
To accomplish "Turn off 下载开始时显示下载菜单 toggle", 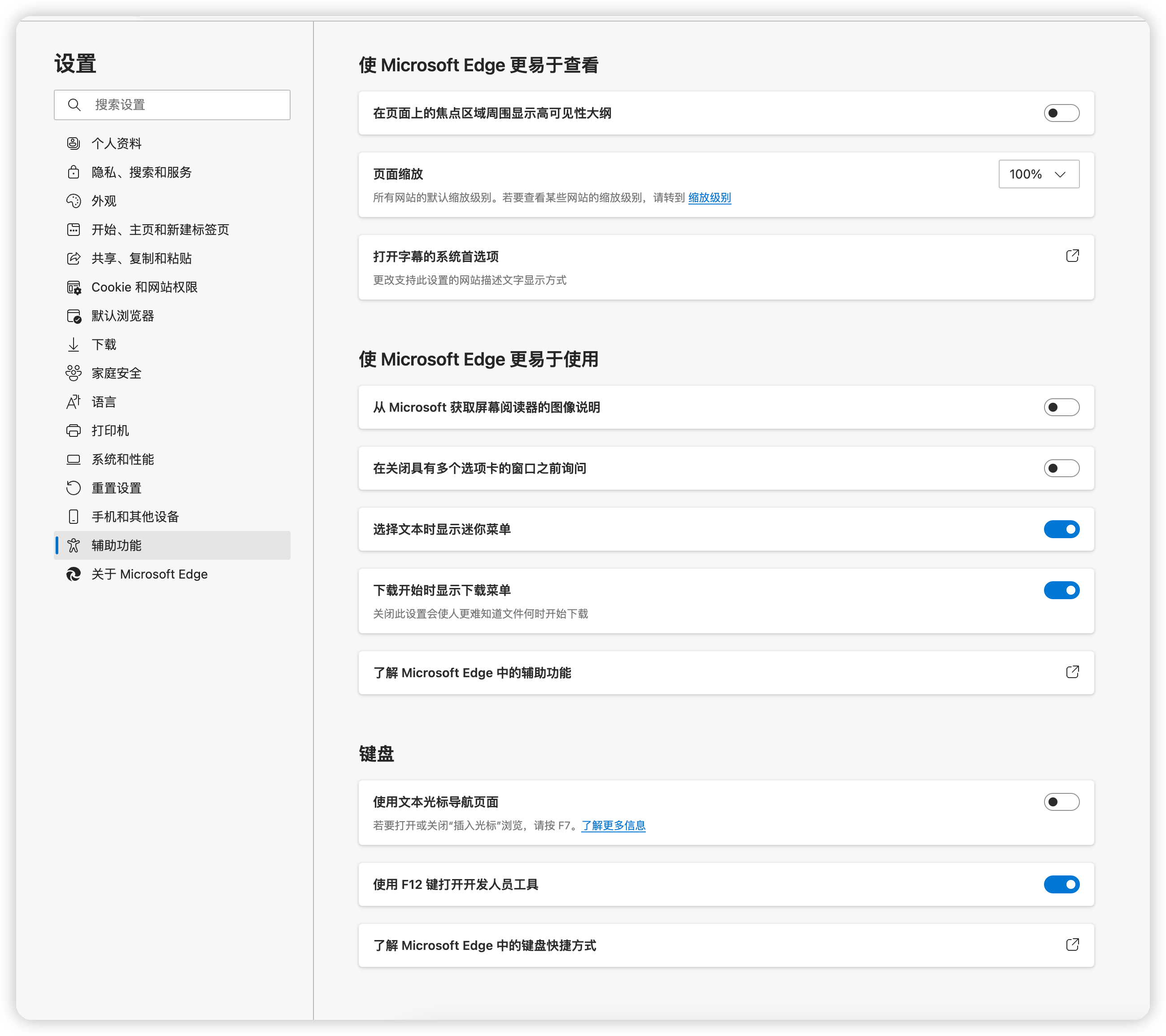I will point(1062,590).
